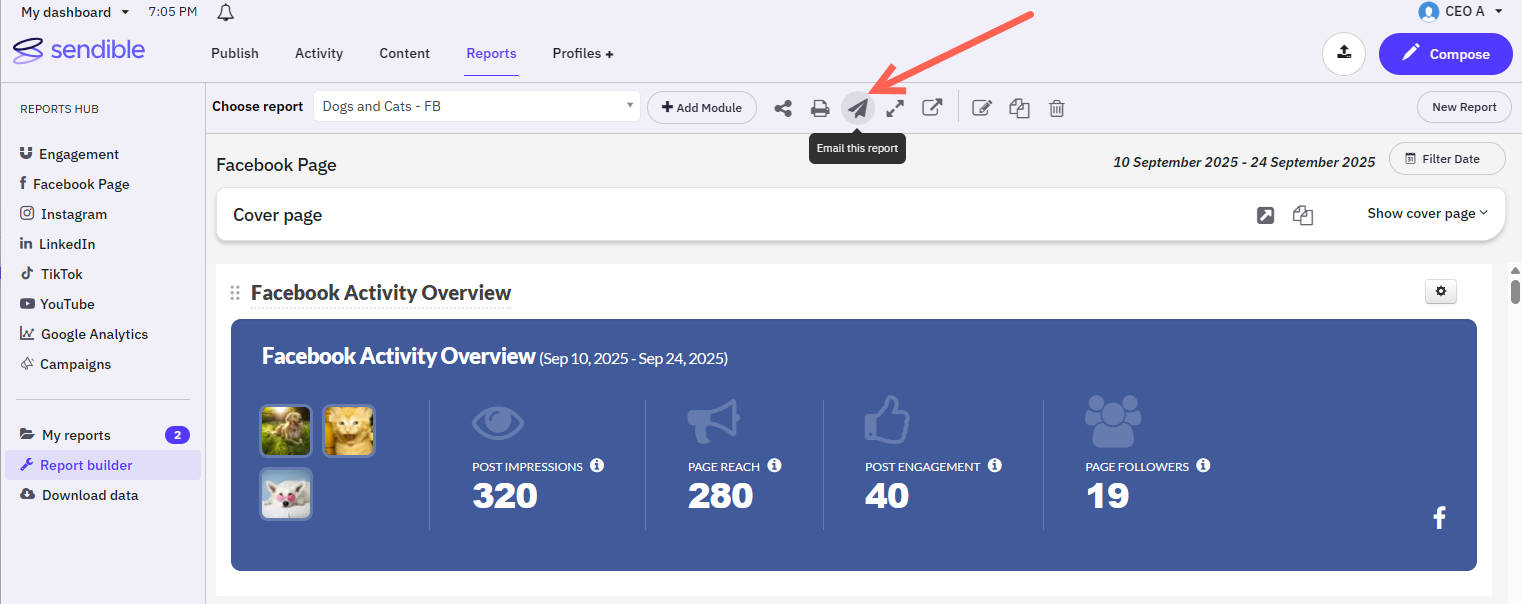Click the Facebook Activity Overview module title
This screenshot has width=1522, height=604.
click(381, 293)
